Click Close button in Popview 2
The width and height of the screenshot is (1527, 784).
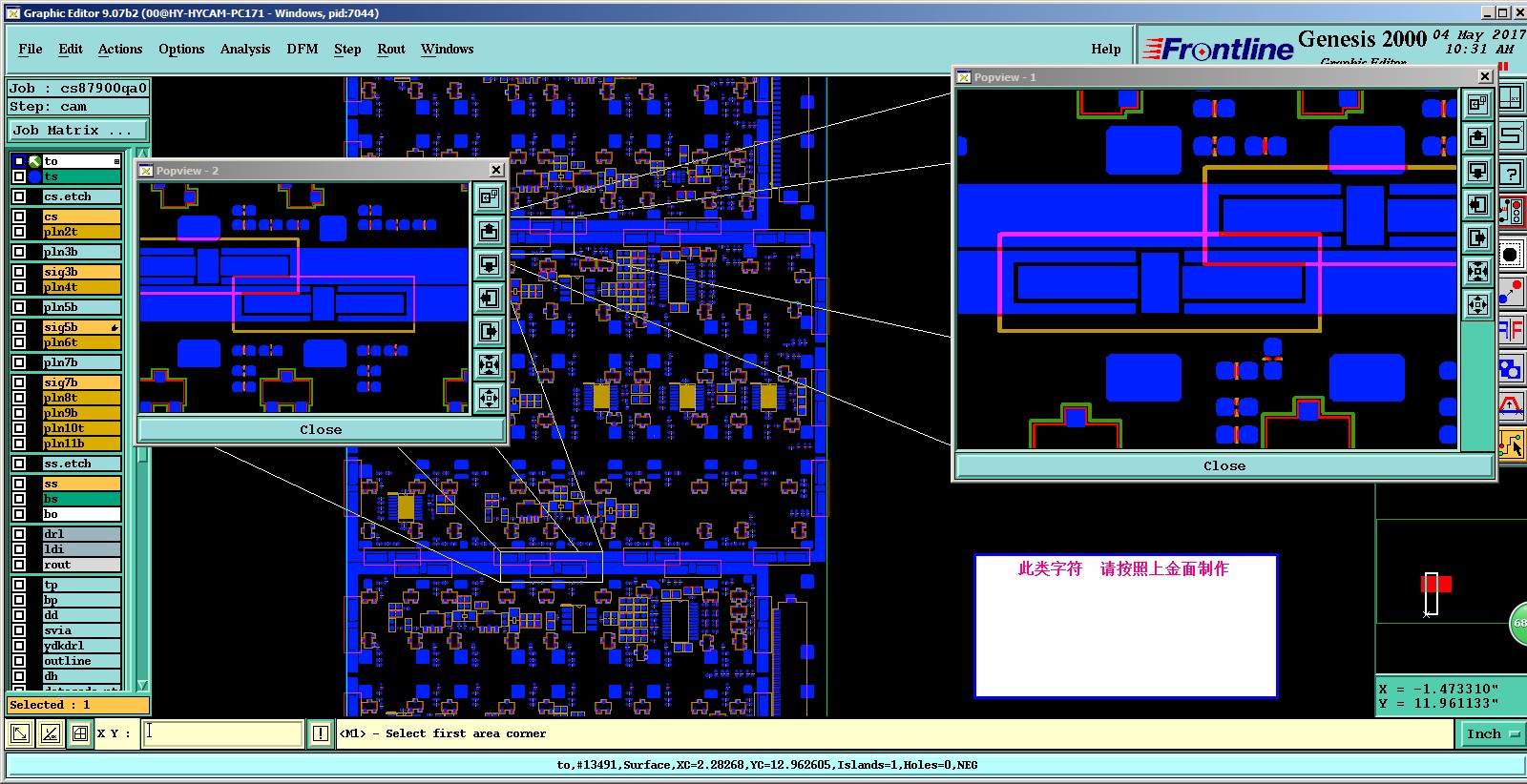(321, 429)
